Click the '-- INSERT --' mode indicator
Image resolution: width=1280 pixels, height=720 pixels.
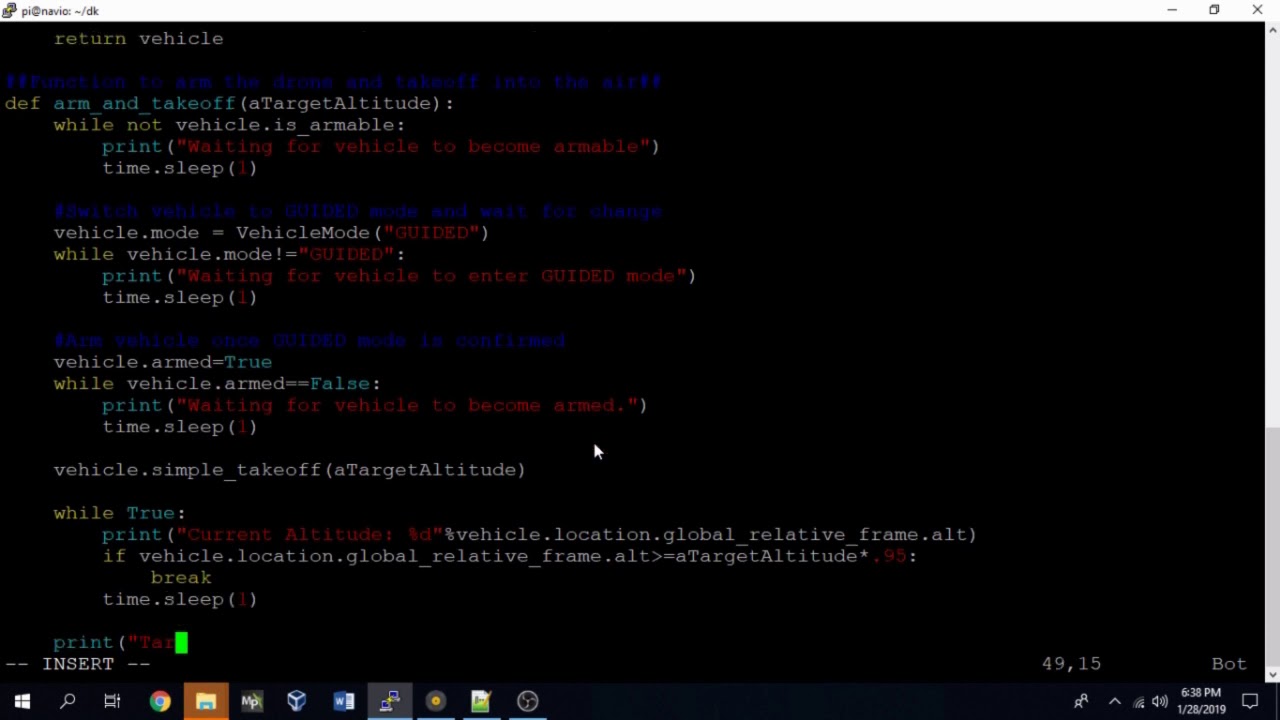78,664
